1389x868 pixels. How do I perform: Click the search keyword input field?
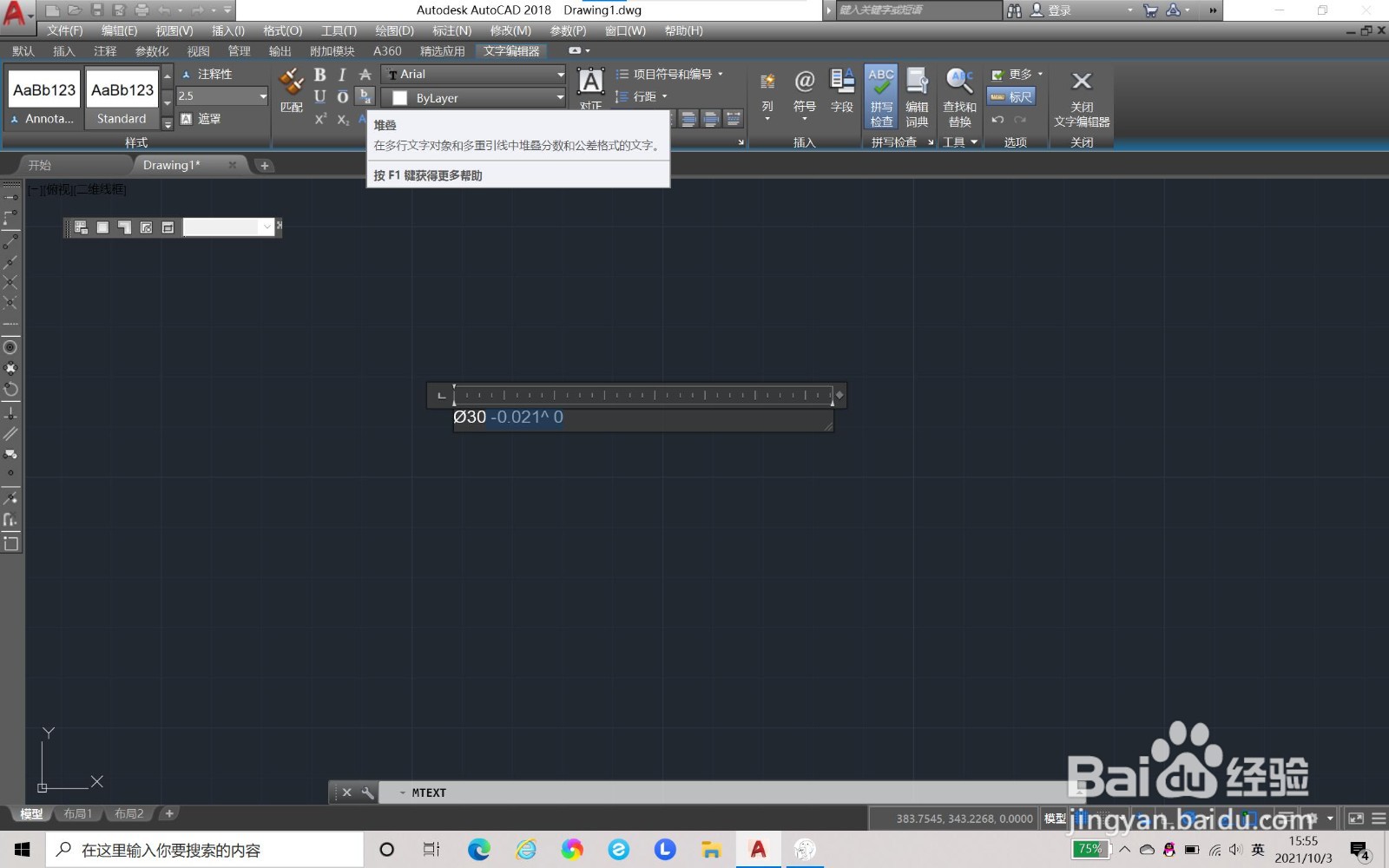(918, 10)
